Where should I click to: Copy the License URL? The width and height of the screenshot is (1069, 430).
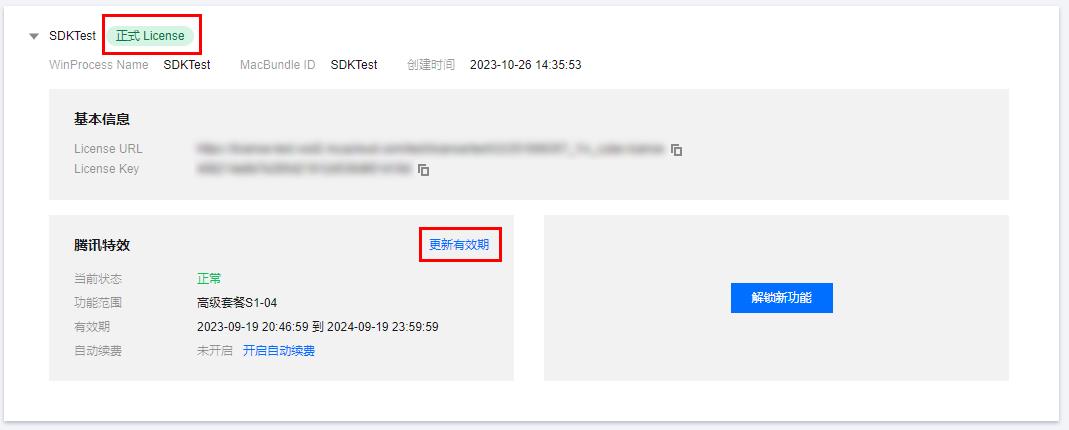[676, 149]
